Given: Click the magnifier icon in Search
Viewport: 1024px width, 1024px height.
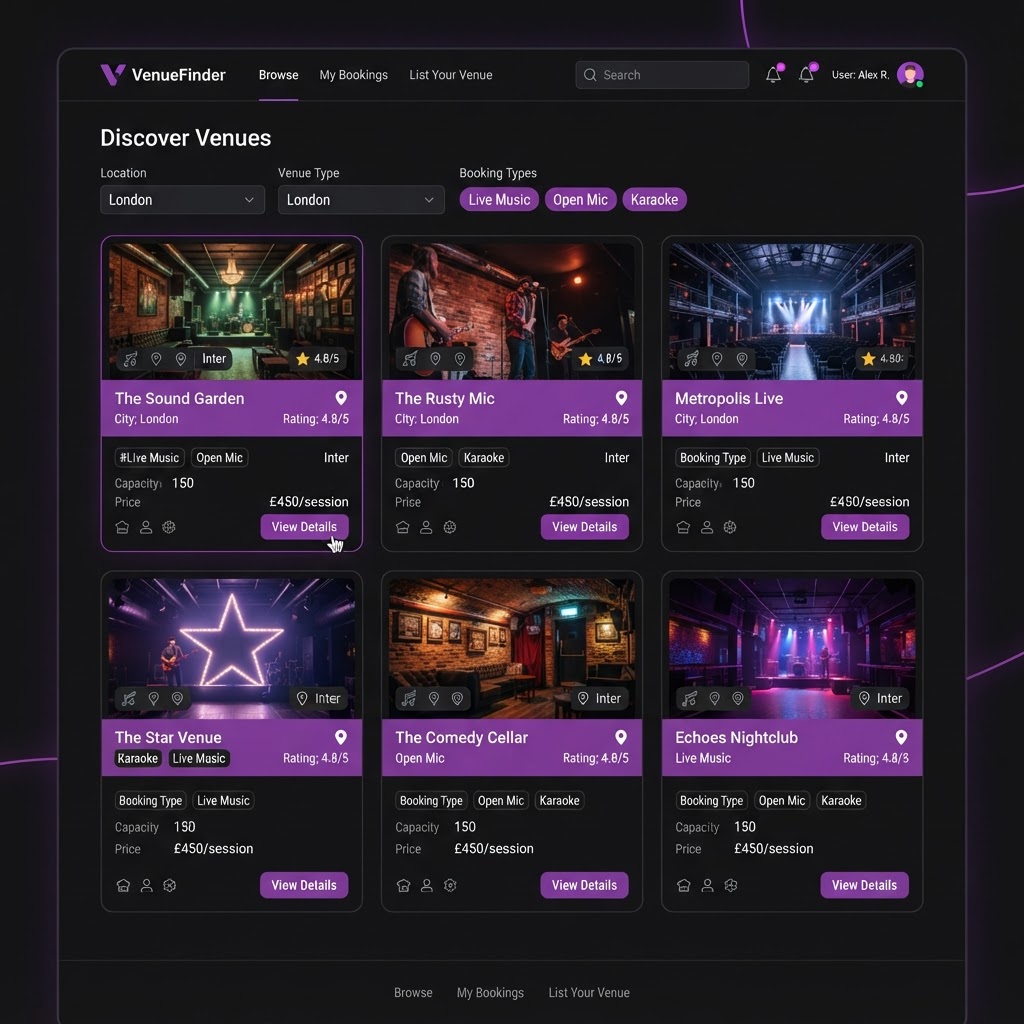Looking at the screenshot, I should (x=590, y=74).
